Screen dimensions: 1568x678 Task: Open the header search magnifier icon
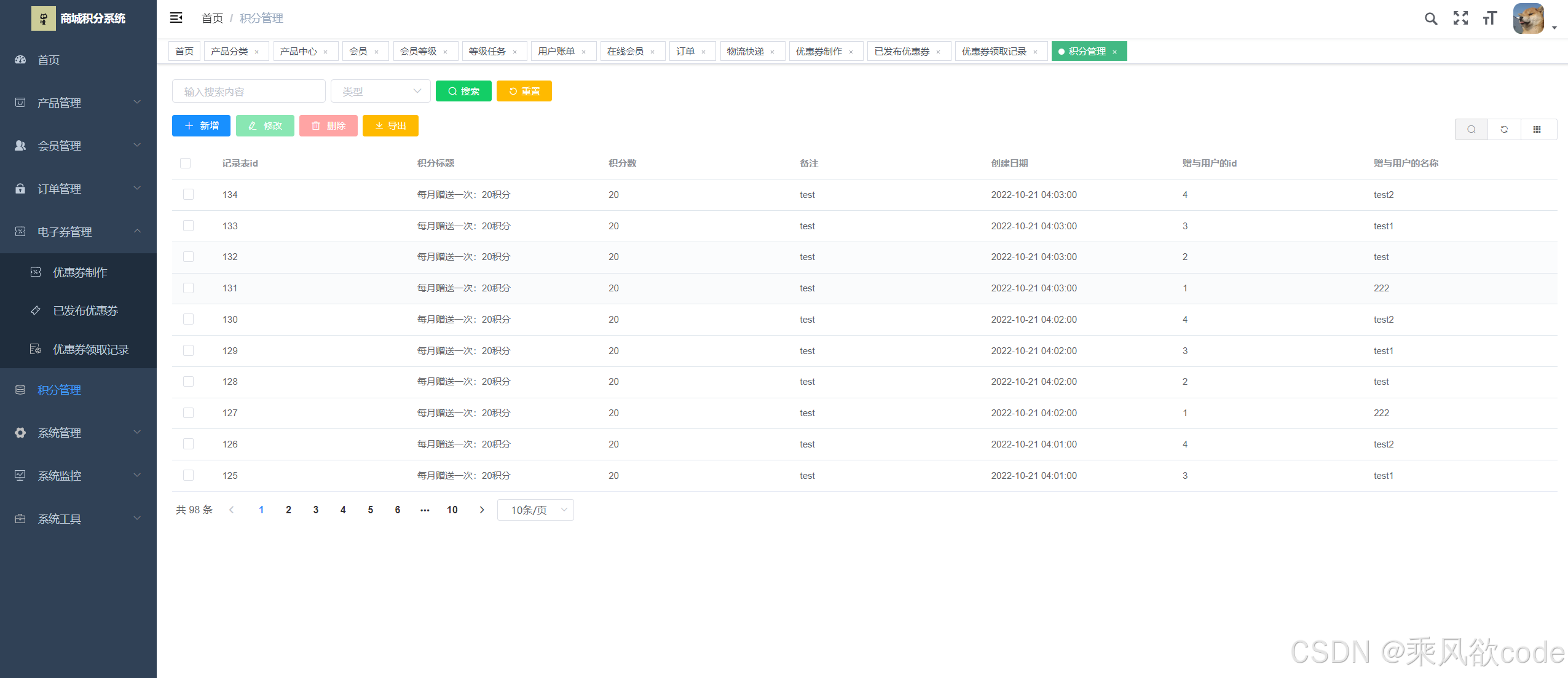[1430, 18]
